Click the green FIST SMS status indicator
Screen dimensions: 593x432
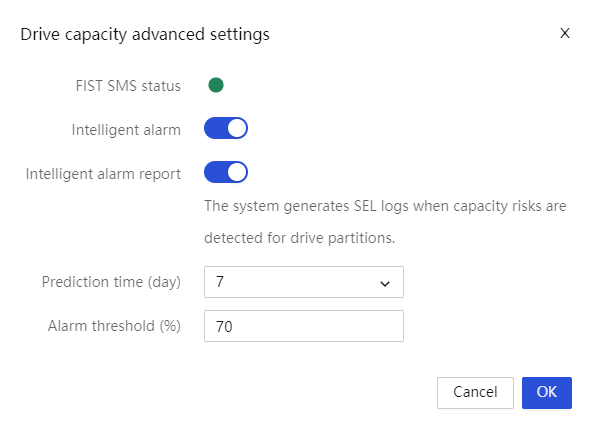pyautogui.click(x=216, y=85)
